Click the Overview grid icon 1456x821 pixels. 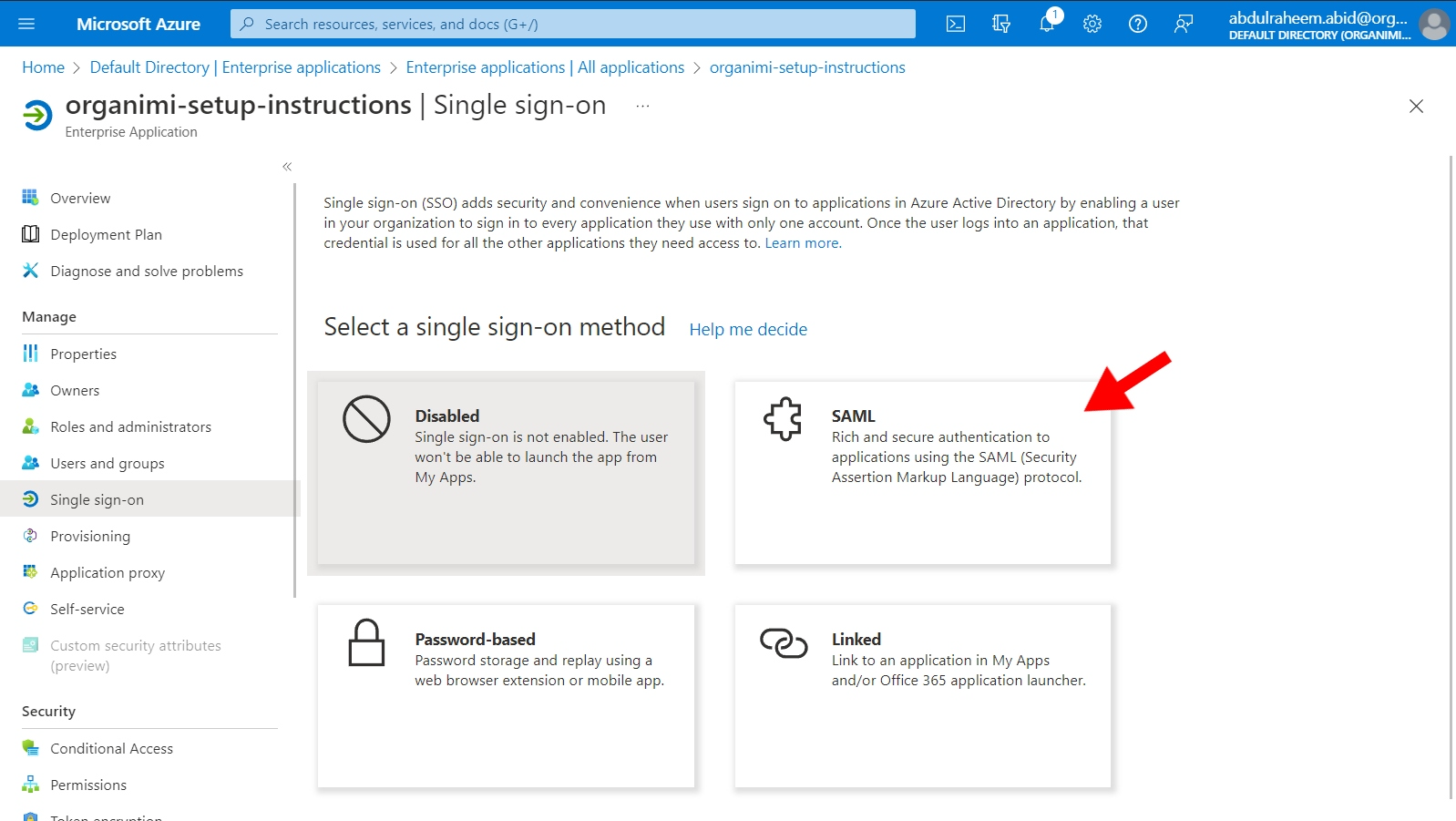click(x=30, y=197)
